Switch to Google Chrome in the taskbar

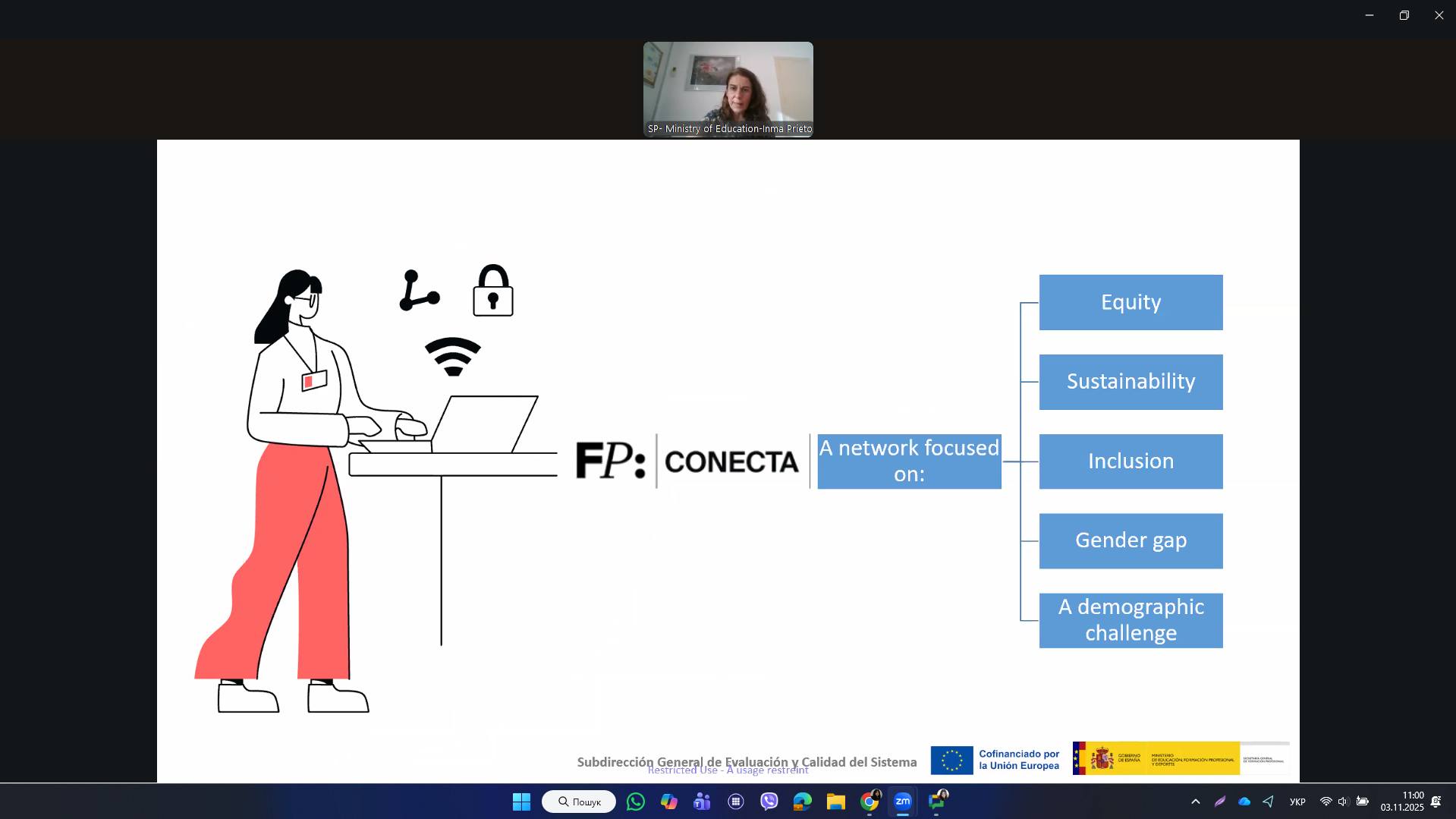point(870,802)
